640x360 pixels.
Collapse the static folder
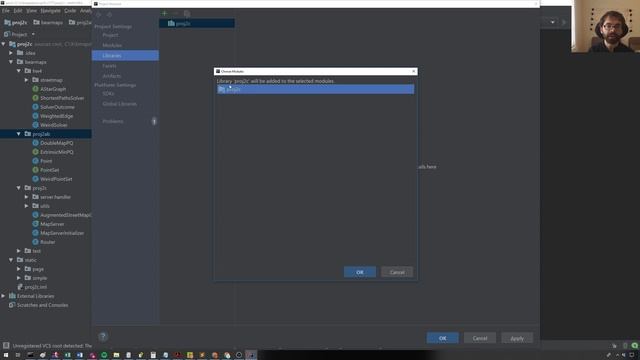(11, 260)
